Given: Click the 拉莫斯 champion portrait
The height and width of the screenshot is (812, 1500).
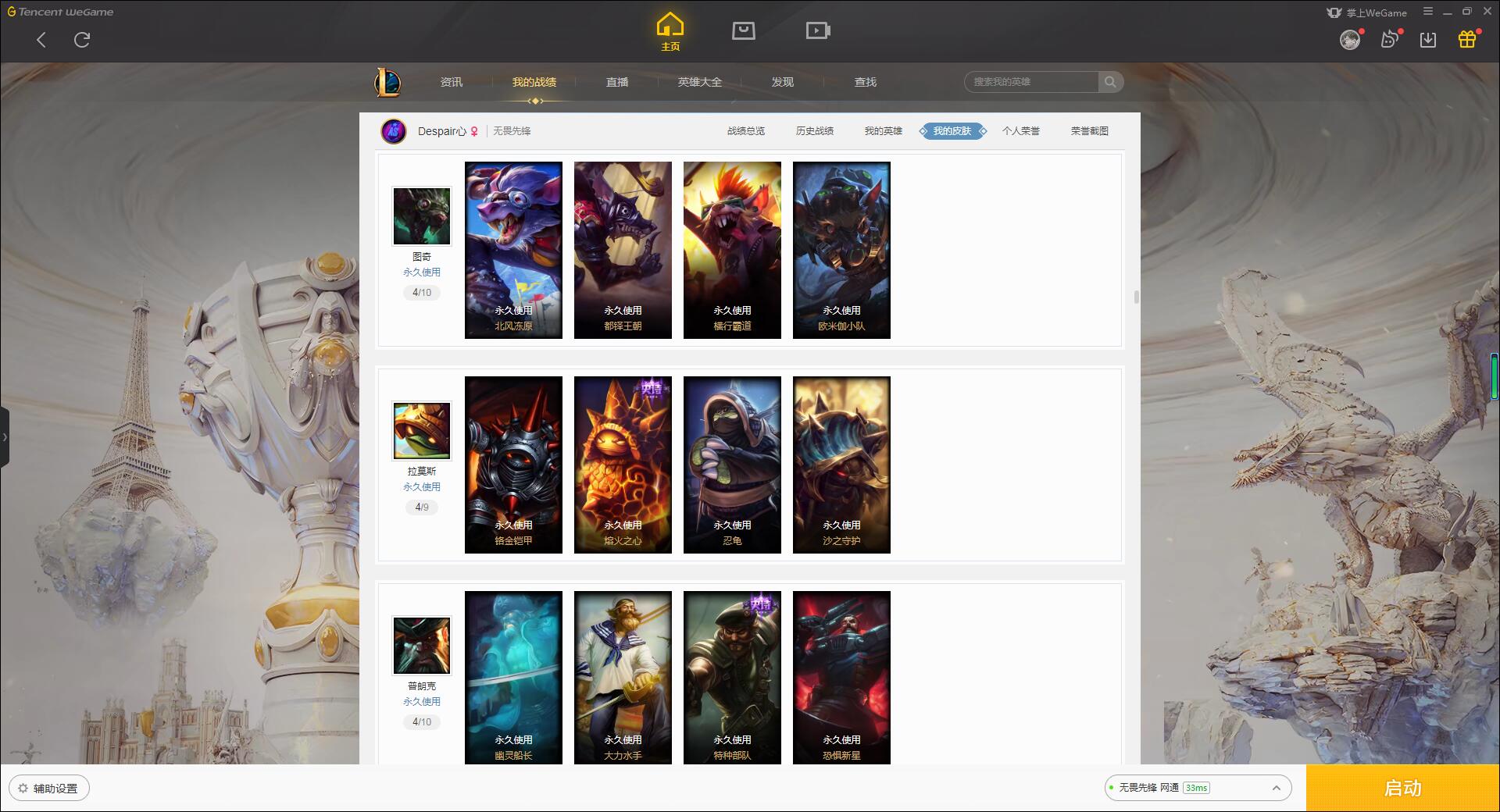Looking at the screenshot, I should coord(422,431).
